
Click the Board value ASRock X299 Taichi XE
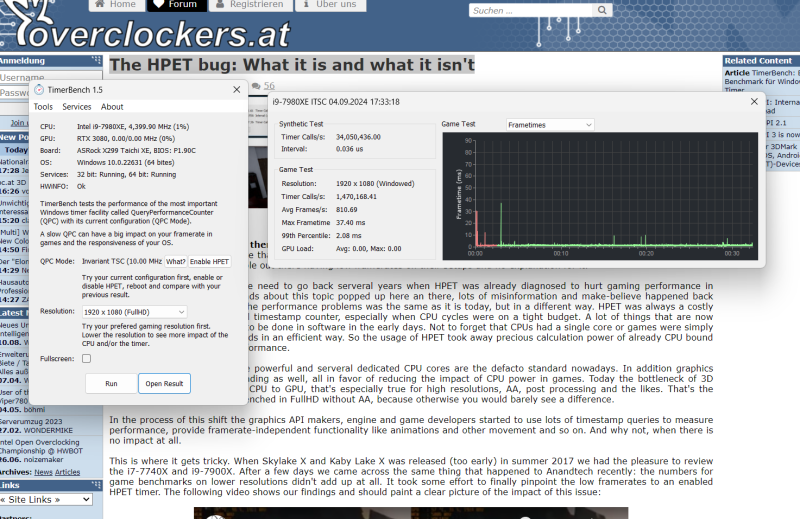coord(136,151)
